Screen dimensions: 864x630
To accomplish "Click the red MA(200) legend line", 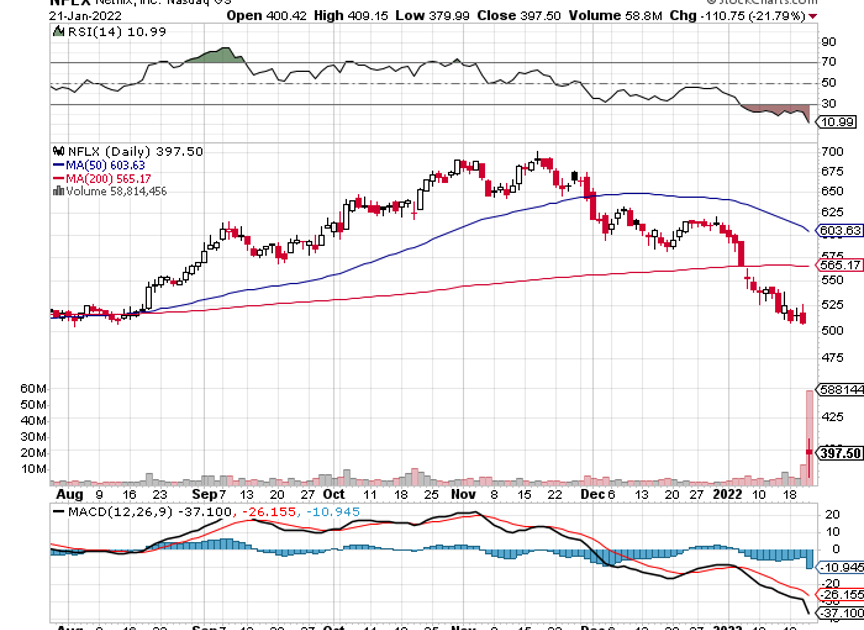I will pyautogui.click(x=57, y=178).
